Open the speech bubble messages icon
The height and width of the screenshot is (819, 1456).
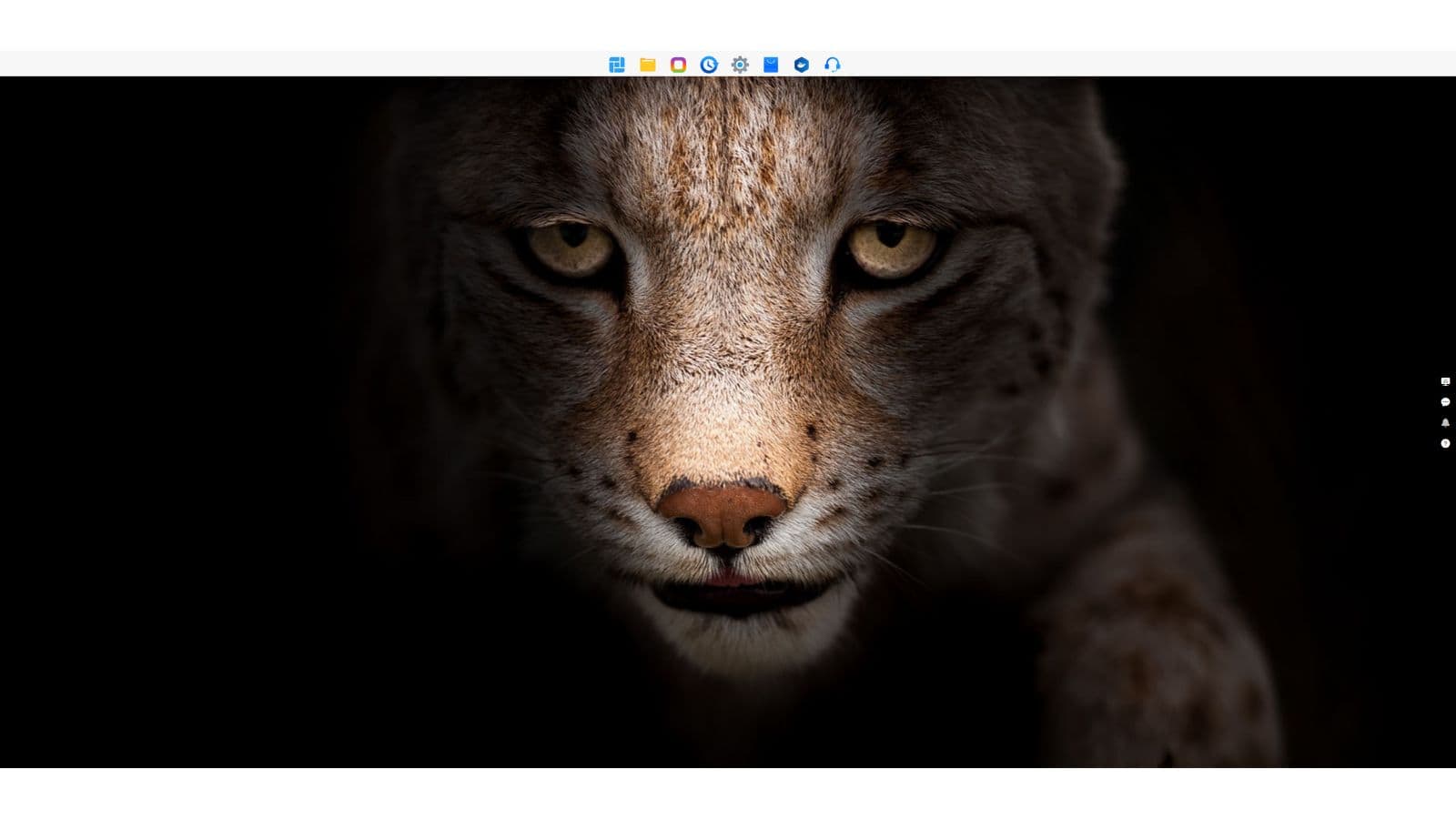click(1445, 402)
